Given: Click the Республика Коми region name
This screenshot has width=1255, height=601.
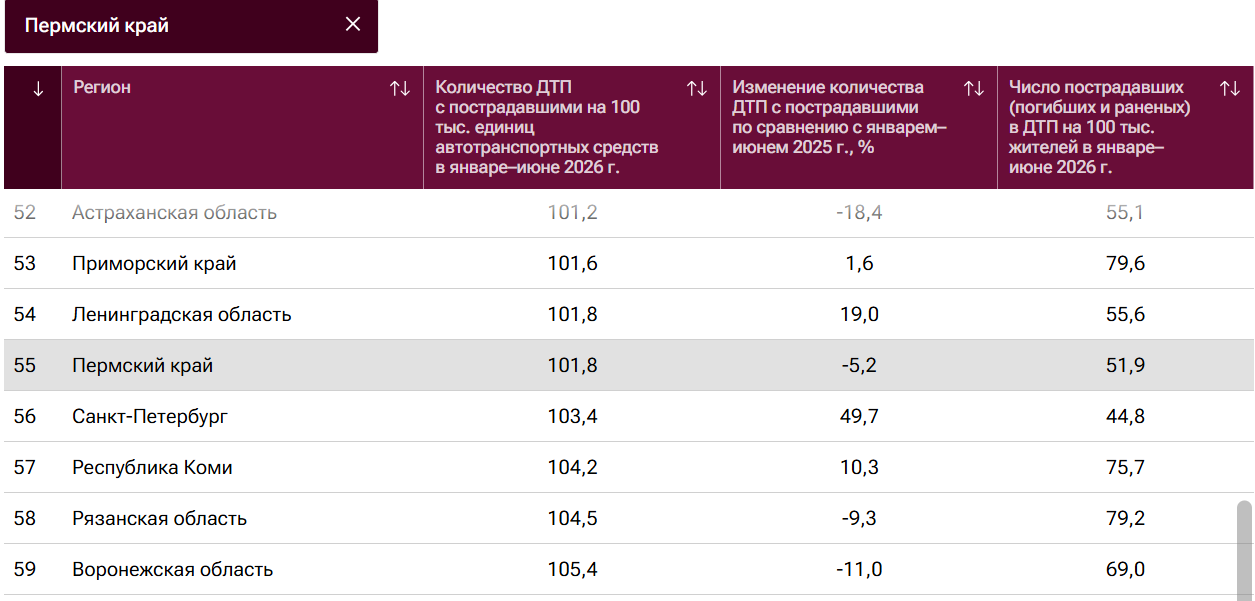Looking at the screenshot, I should tap(152, 467).
